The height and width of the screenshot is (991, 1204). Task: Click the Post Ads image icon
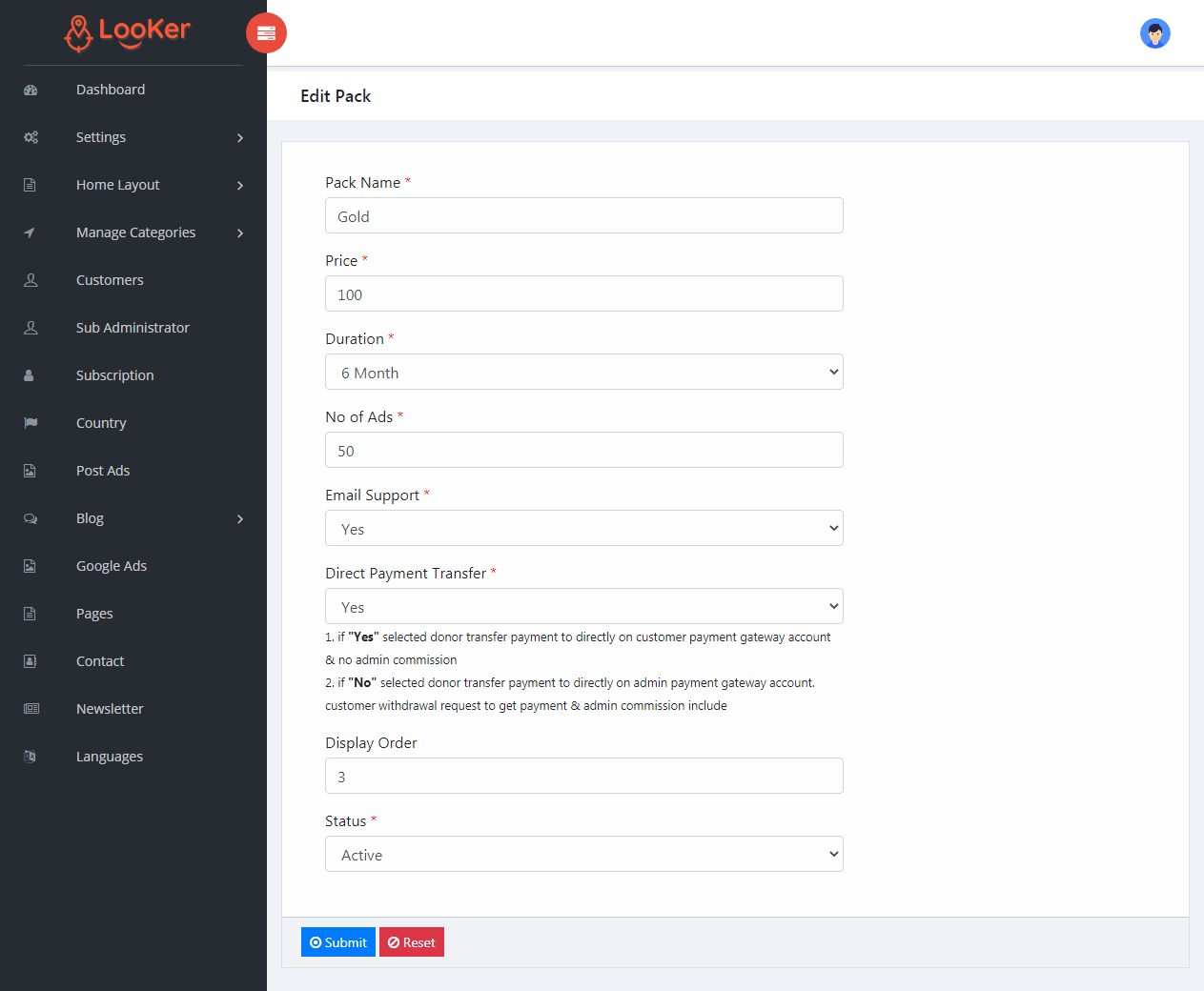point(30,471)
